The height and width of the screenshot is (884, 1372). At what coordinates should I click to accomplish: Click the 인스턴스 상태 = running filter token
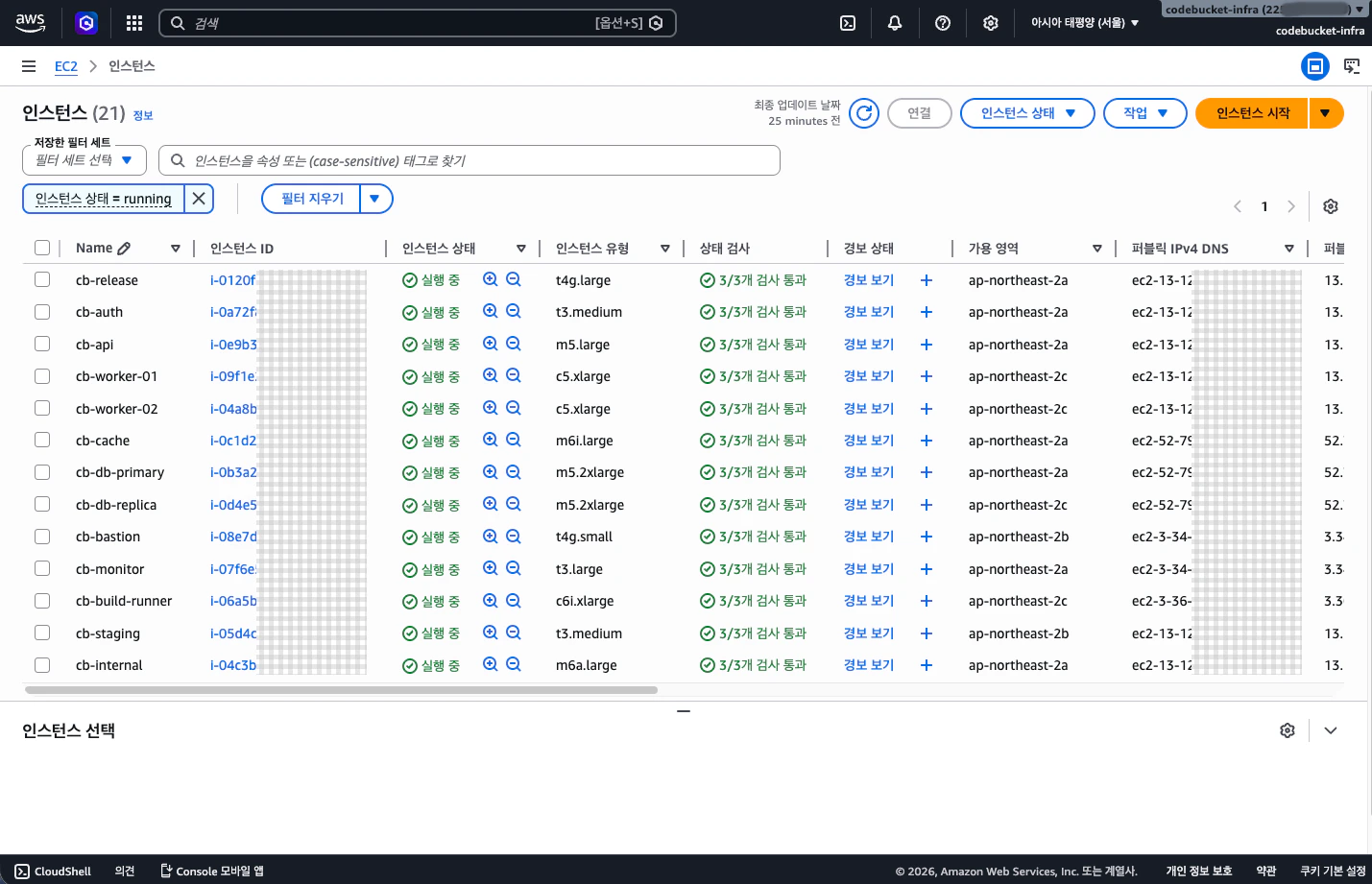tap(104, 199)
